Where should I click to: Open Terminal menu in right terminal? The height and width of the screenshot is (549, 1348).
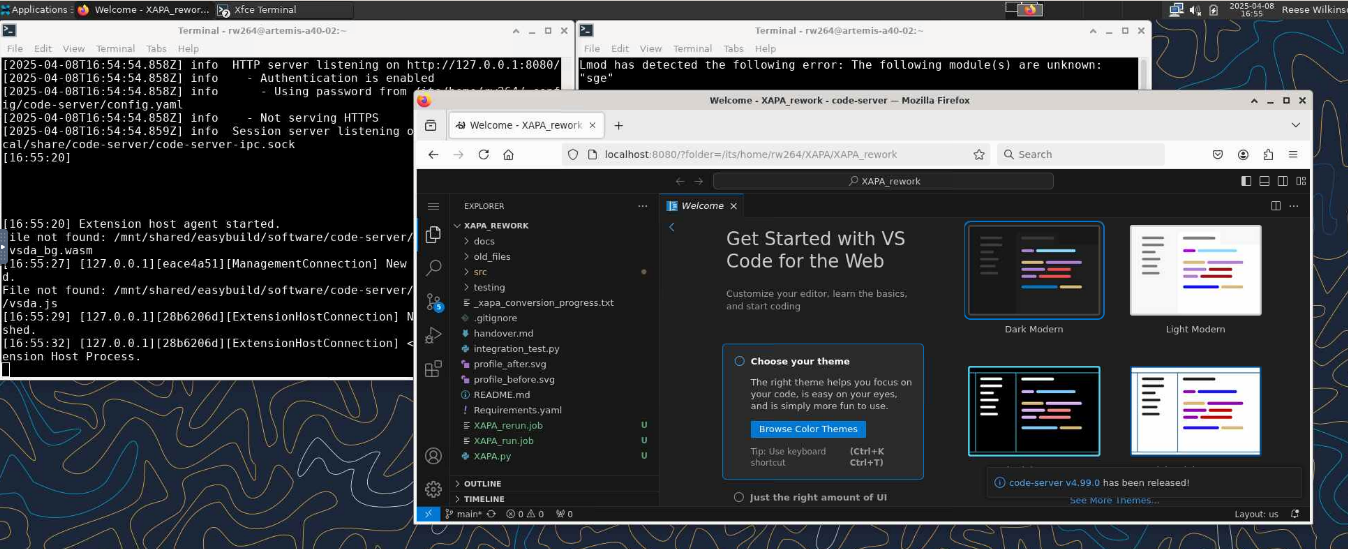(692, 48)
